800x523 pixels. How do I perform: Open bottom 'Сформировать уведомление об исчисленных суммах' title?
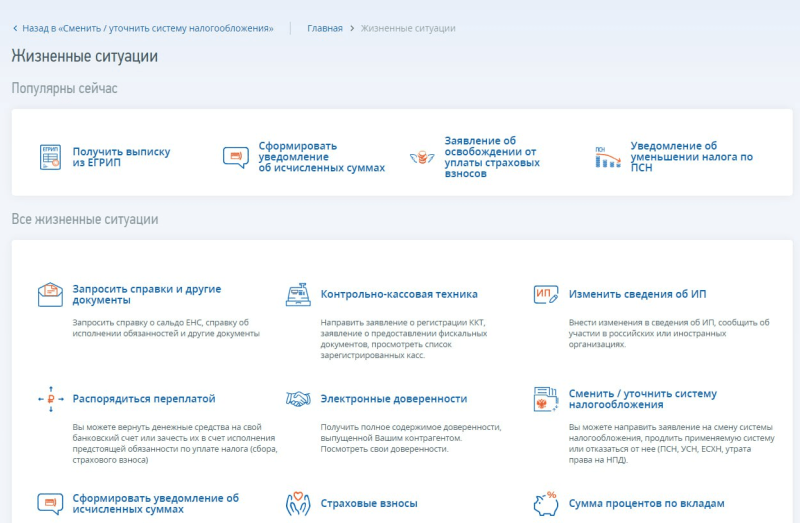click(x=156, y=504)
